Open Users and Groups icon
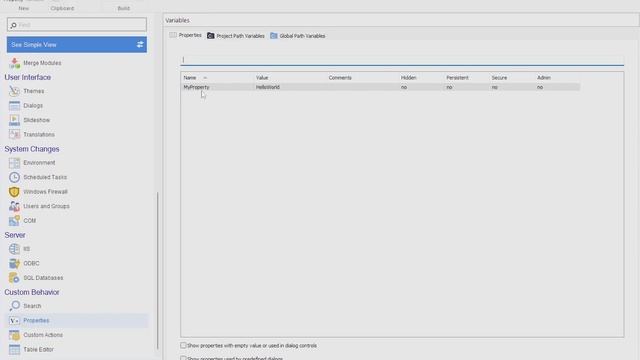 click(14, 206)
